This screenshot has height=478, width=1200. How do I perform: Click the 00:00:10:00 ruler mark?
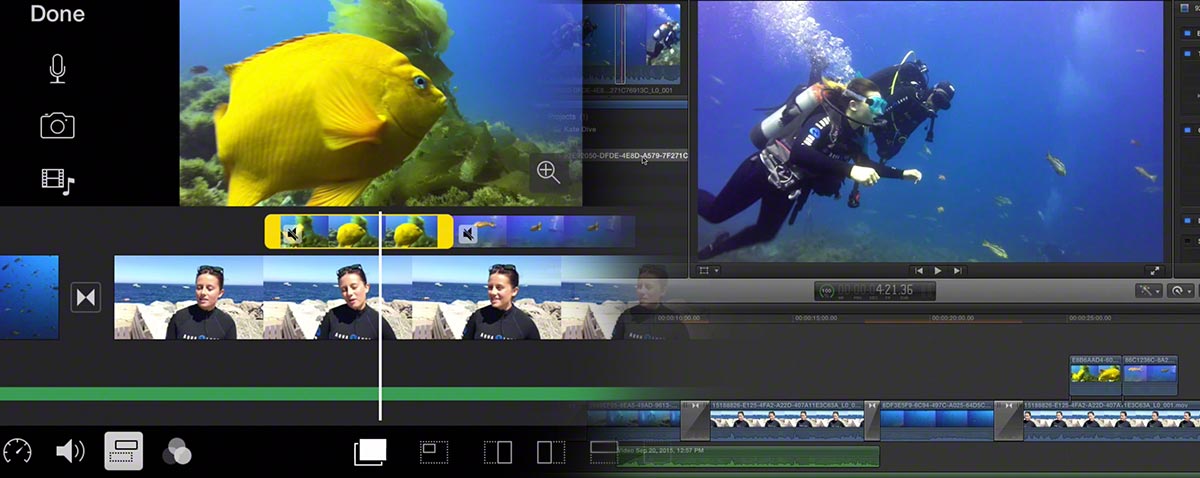[679, 318]
